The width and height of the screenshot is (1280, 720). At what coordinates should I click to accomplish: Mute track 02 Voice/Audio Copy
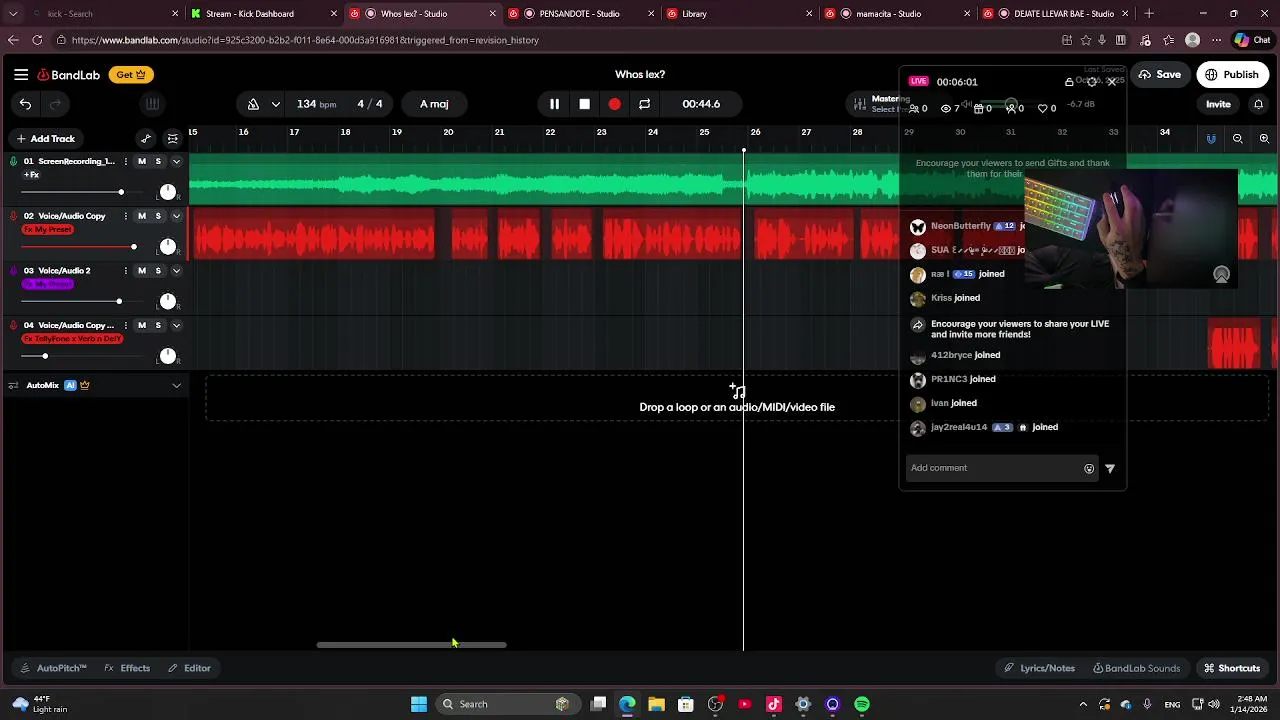point(141,216)
